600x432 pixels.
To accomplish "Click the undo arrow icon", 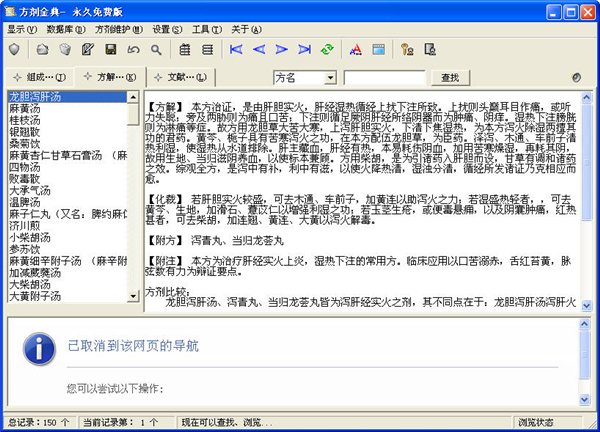I will point(134,49).
